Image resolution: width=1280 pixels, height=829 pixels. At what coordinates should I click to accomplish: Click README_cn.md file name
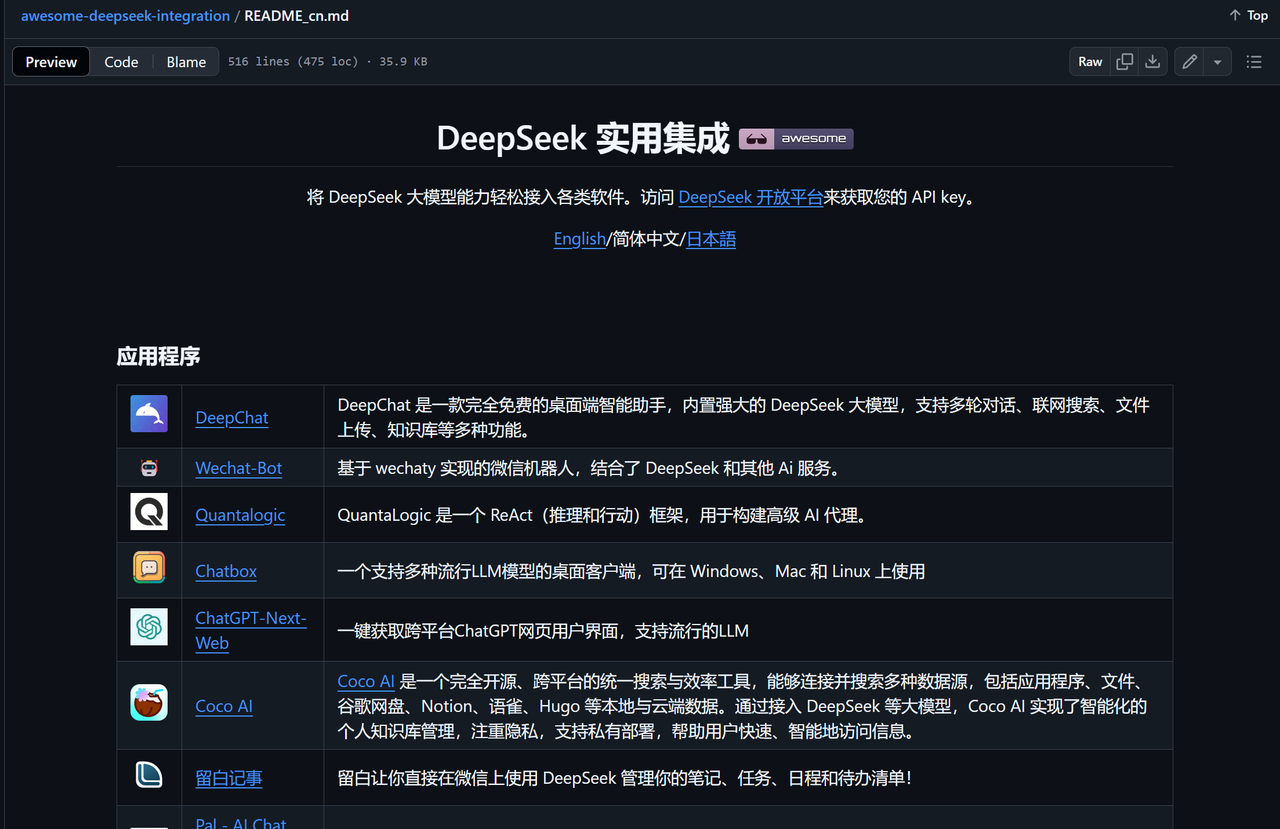pyautogui.click(x=297, y=16)
